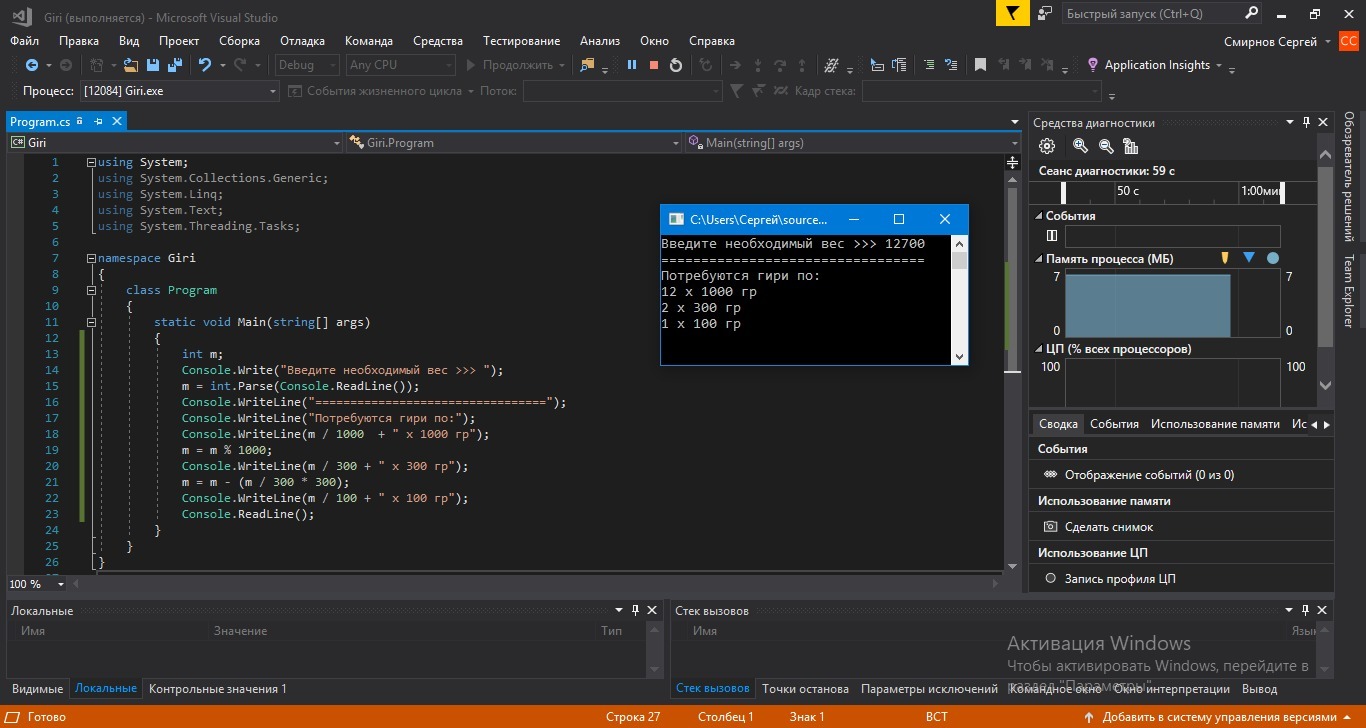Open the Giri project scope dropdown

point(175,143)
